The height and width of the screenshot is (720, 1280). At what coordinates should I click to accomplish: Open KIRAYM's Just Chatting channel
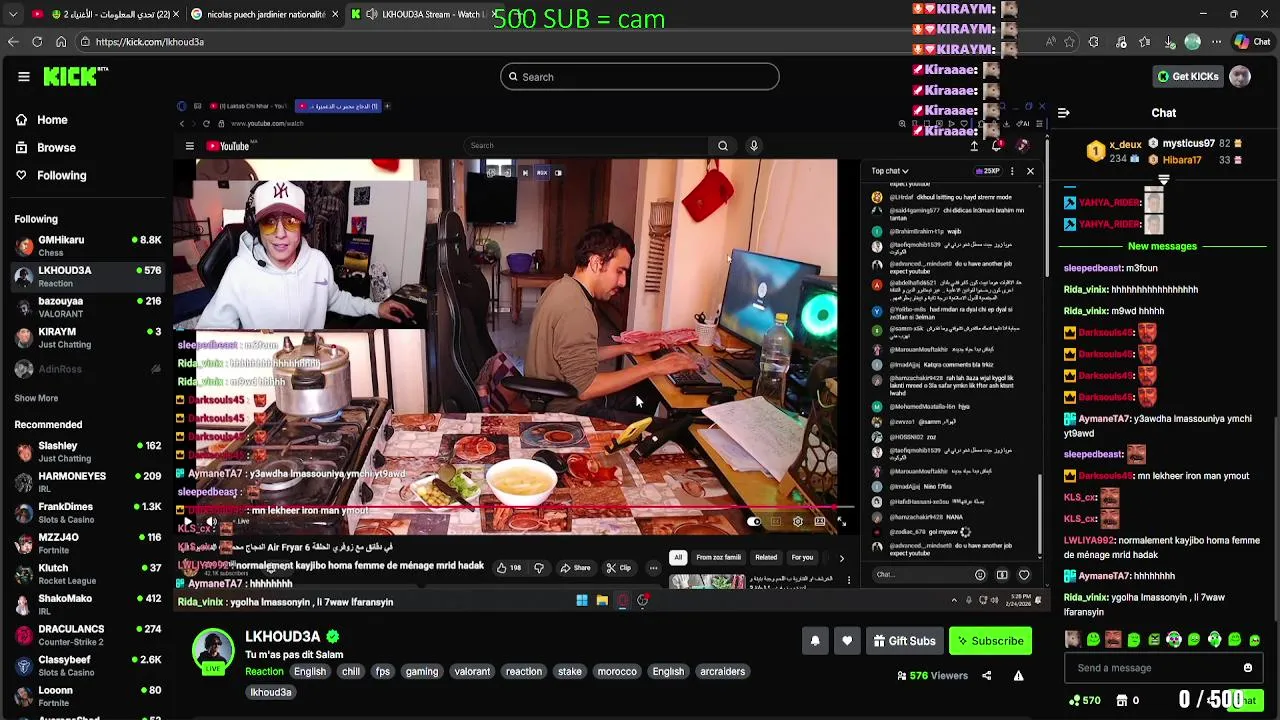click(88, 338)
